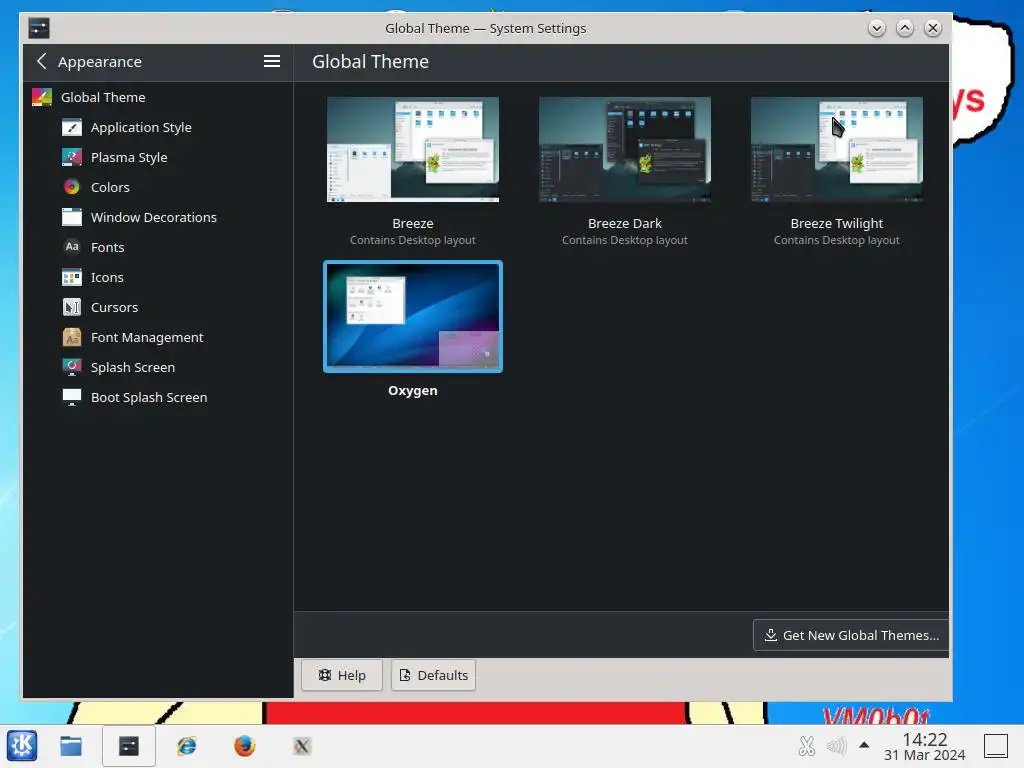The width and height of the screenshot is (1024, 768).
Task: Open Fonts settings label
Action: pyautogui.click(x=108, y=248)
